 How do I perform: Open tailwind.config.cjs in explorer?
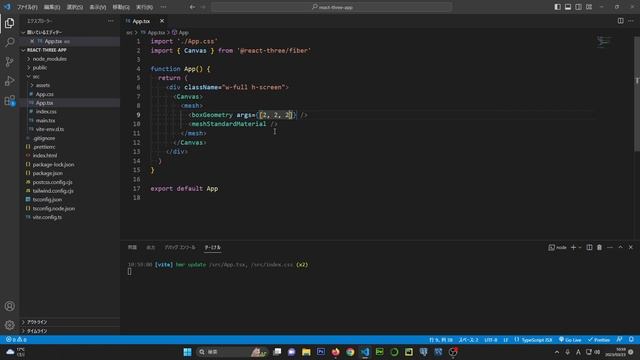[53, 191]
